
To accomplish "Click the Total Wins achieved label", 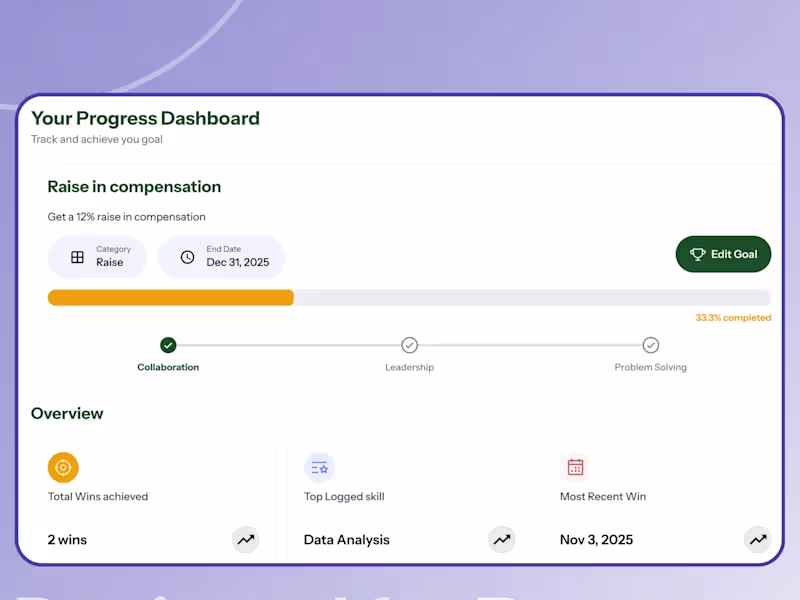I will (x=98, y=496).
